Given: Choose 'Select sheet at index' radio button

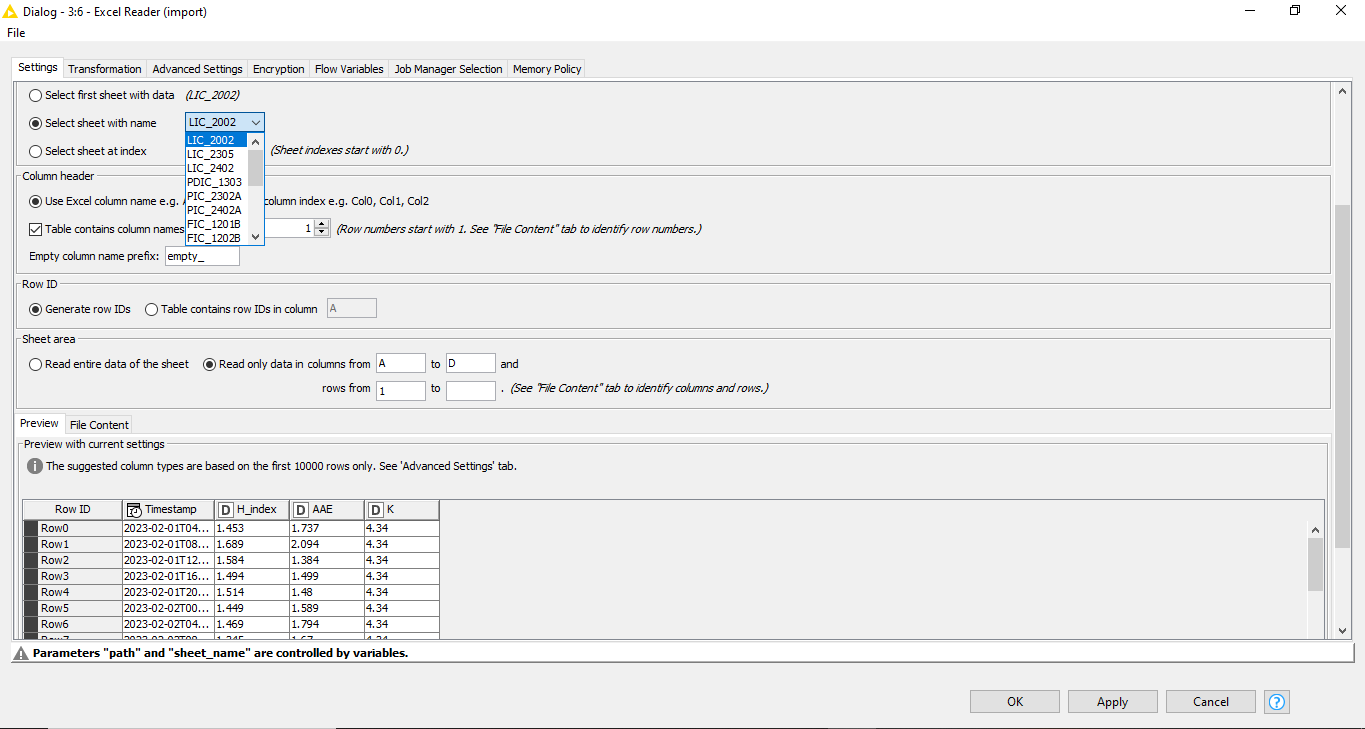Looking at the screenshot, I should coord(36,151).
